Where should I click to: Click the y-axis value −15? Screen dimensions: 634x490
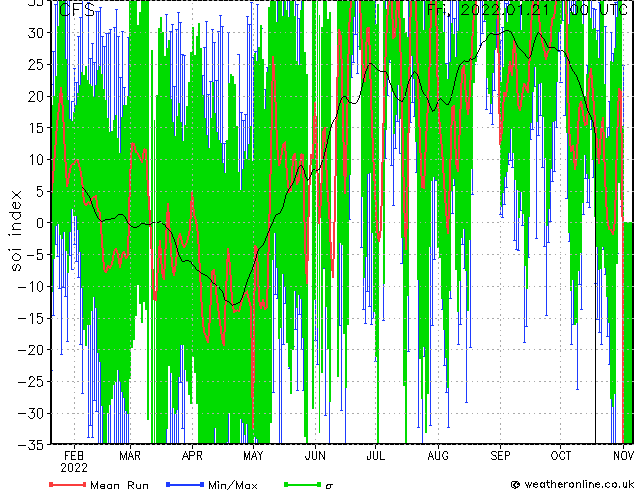(x=31, y=318)
